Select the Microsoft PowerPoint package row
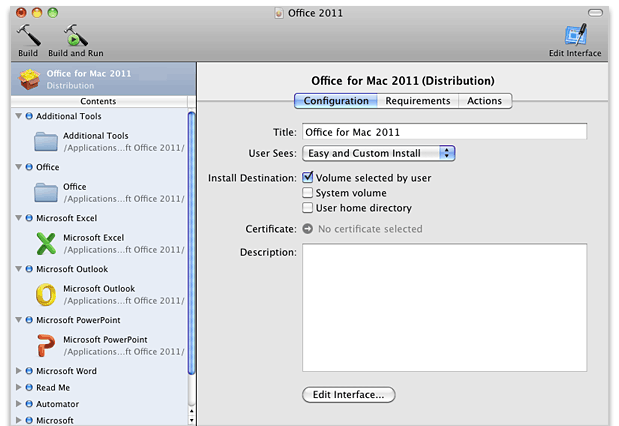The width and height of the screenshot is (619, 426). coord(99,345)
